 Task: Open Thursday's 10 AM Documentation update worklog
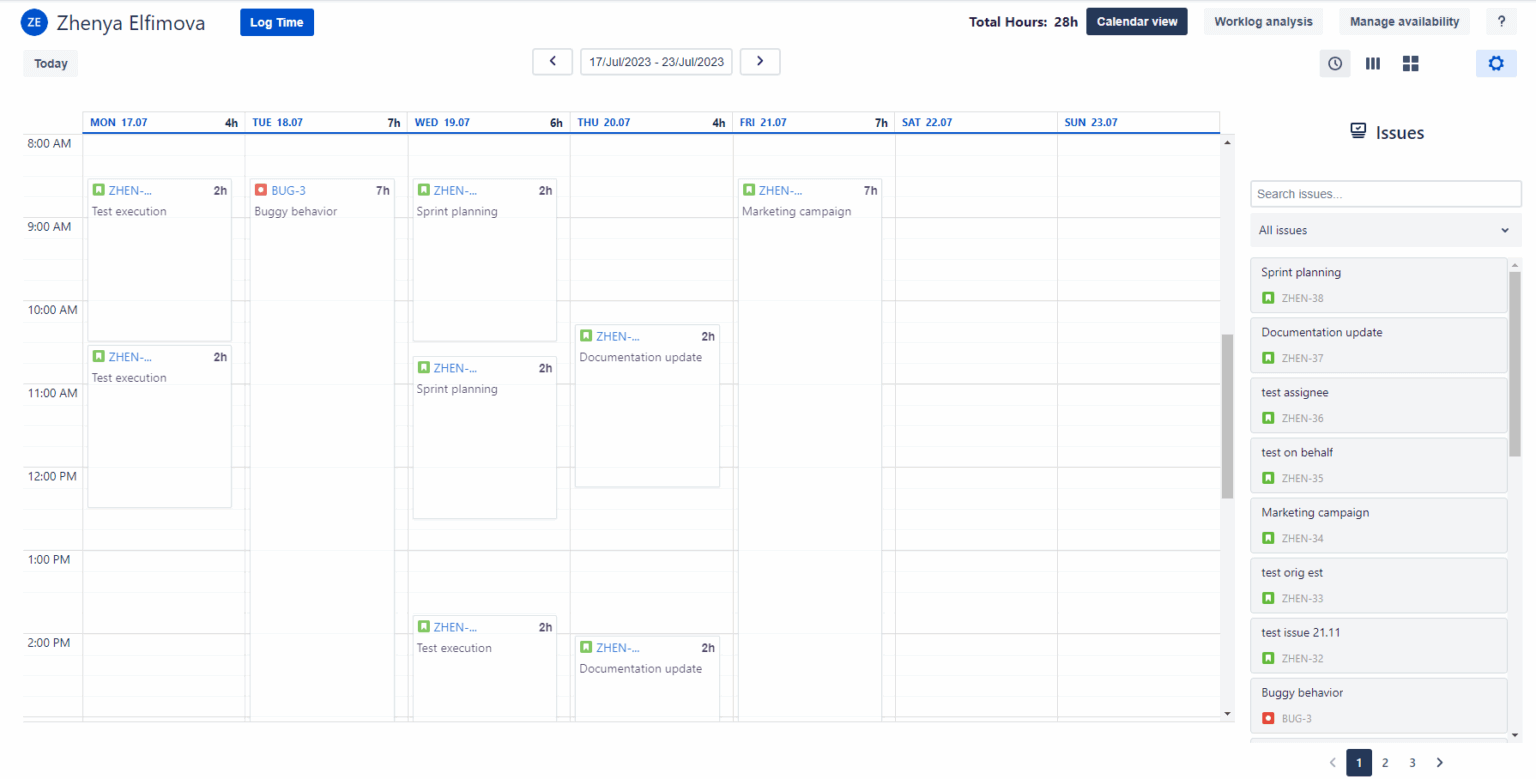coord(647,406)
